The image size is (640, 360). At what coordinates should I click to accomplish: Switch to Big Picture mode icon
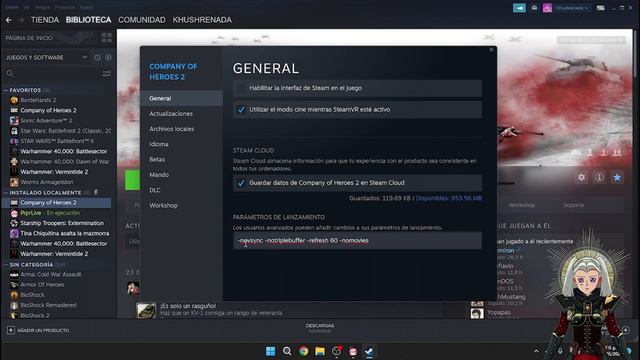pos(600,8)
